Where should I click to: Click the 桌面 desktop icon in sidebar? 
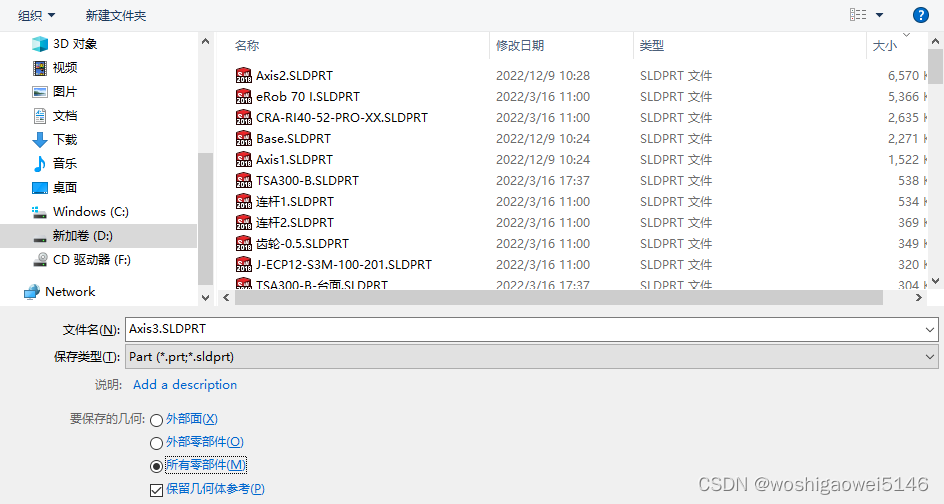pos(40,188)
